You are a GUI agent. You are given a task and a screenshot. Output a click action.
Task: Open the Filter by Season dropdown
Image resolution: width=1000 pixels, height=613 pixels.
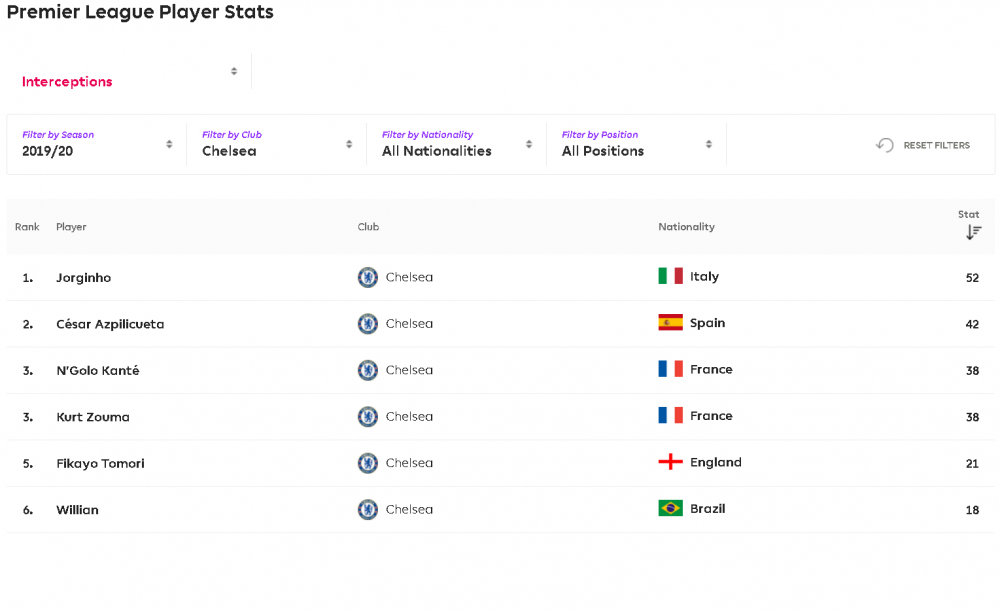pyautogui.click(x=97, y=144)
